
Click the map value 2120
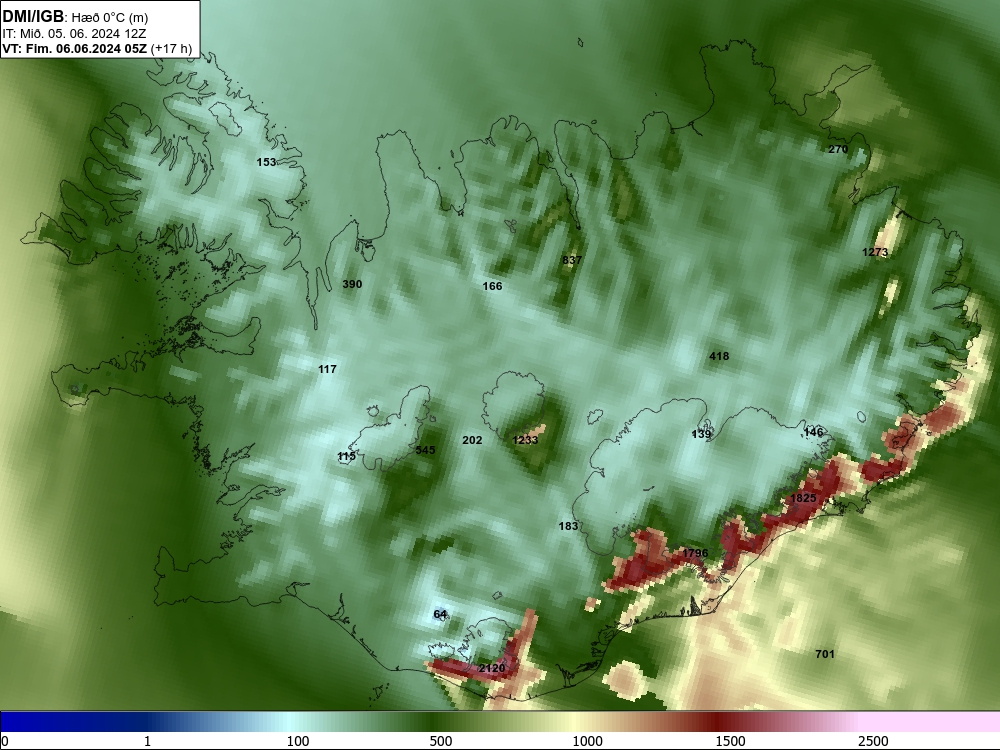tap(492, 668)
